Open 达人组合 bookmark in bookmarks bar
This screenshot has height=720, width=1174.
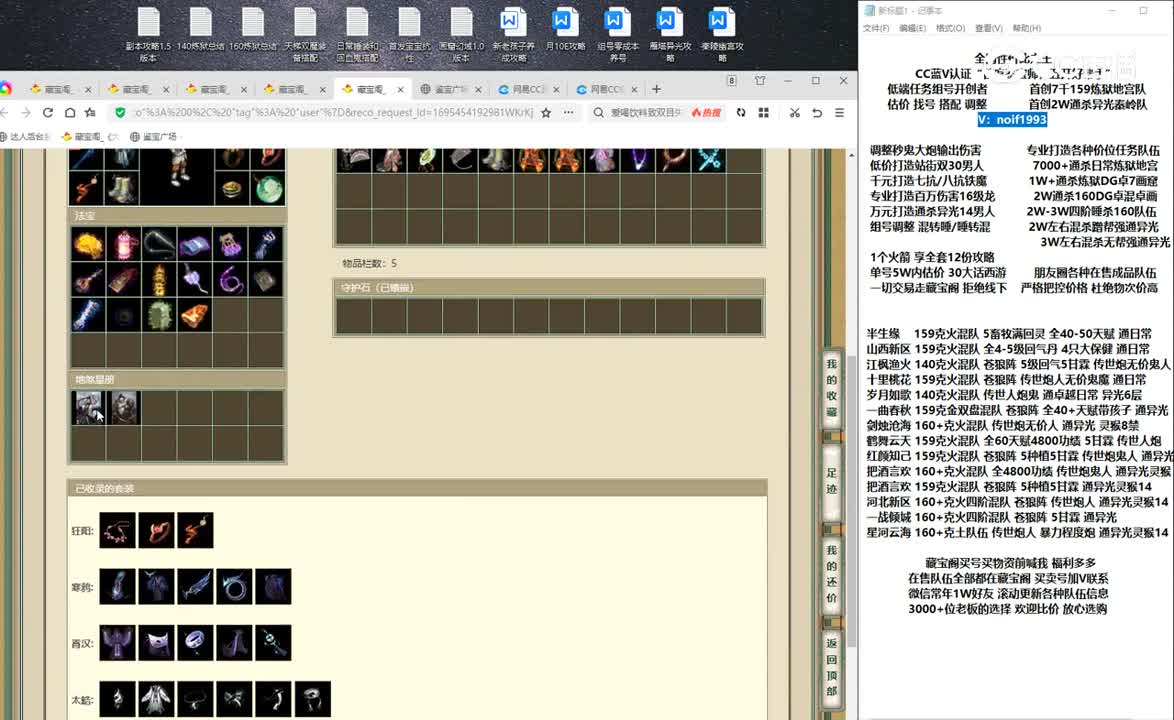25,136
